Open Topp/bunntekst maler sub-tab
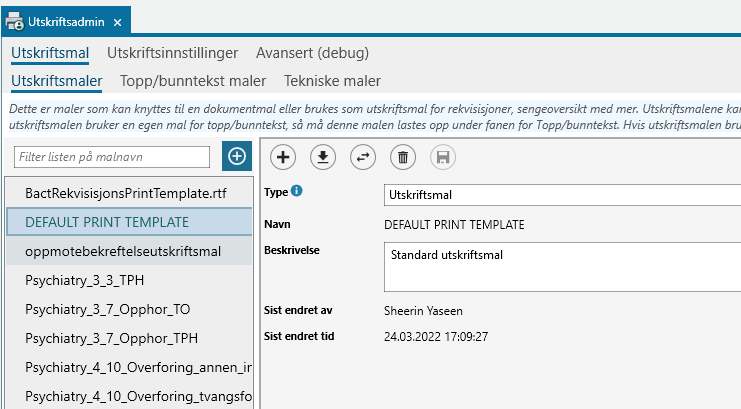 pos(193,81)
